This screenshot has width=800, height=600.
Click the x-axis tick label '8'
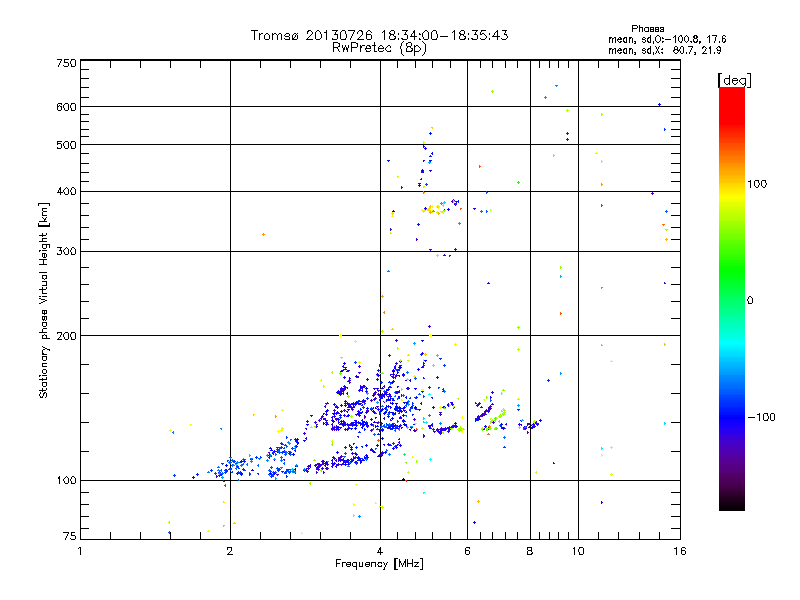tap(530, 551)
